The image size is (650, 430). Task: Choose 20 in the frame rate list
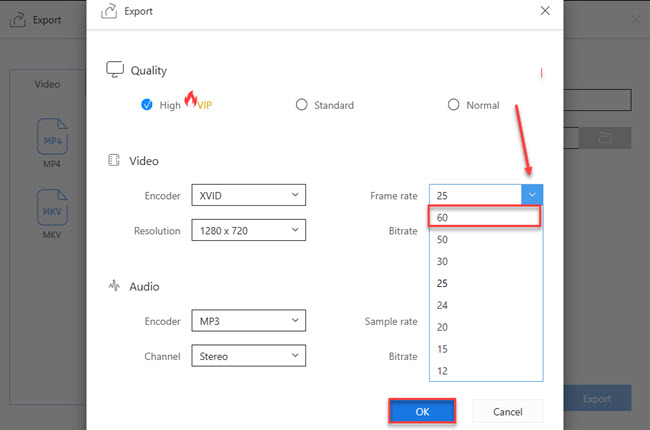[x=485, y=327]
